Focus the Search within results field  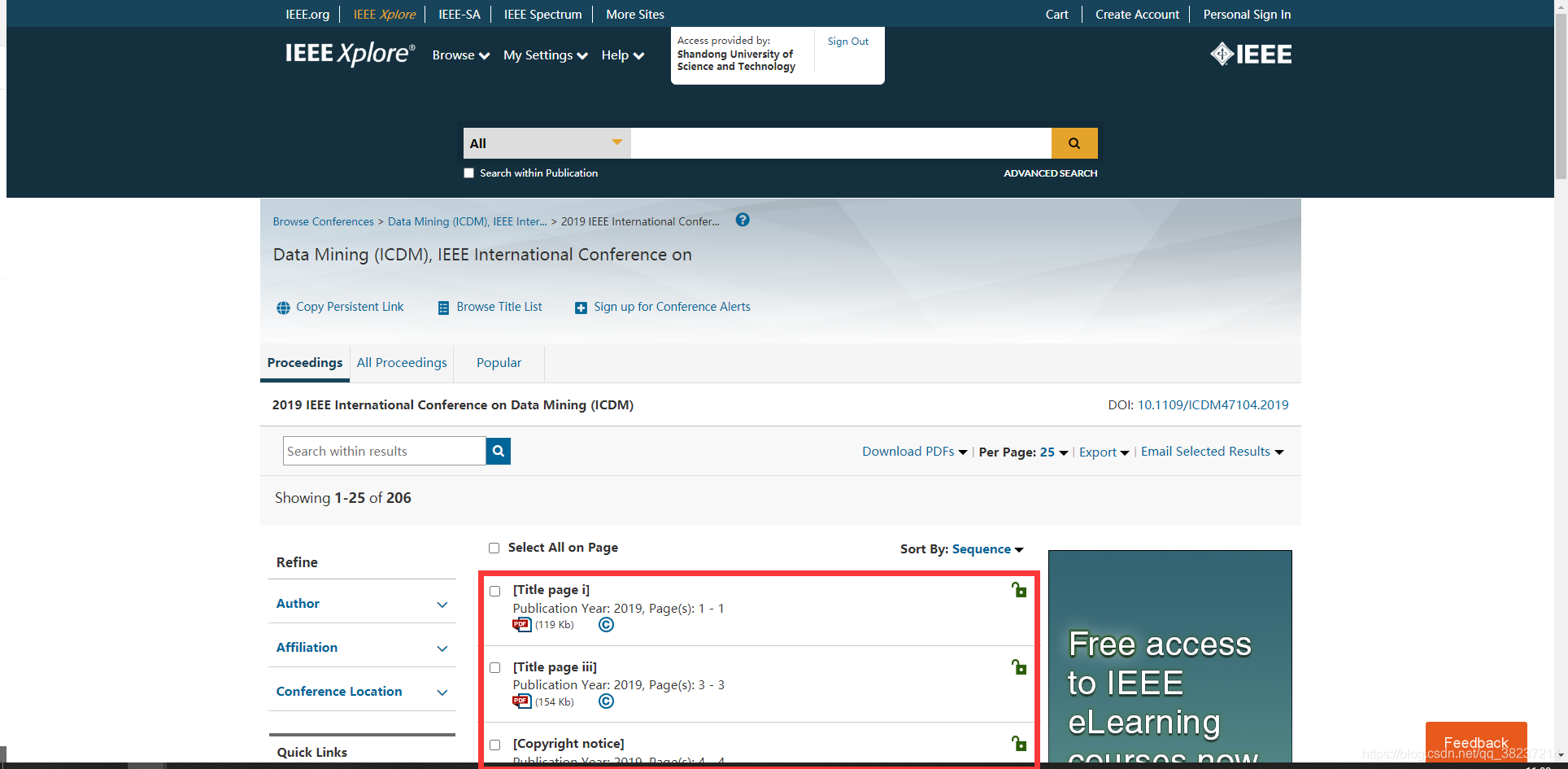(384, 451)
